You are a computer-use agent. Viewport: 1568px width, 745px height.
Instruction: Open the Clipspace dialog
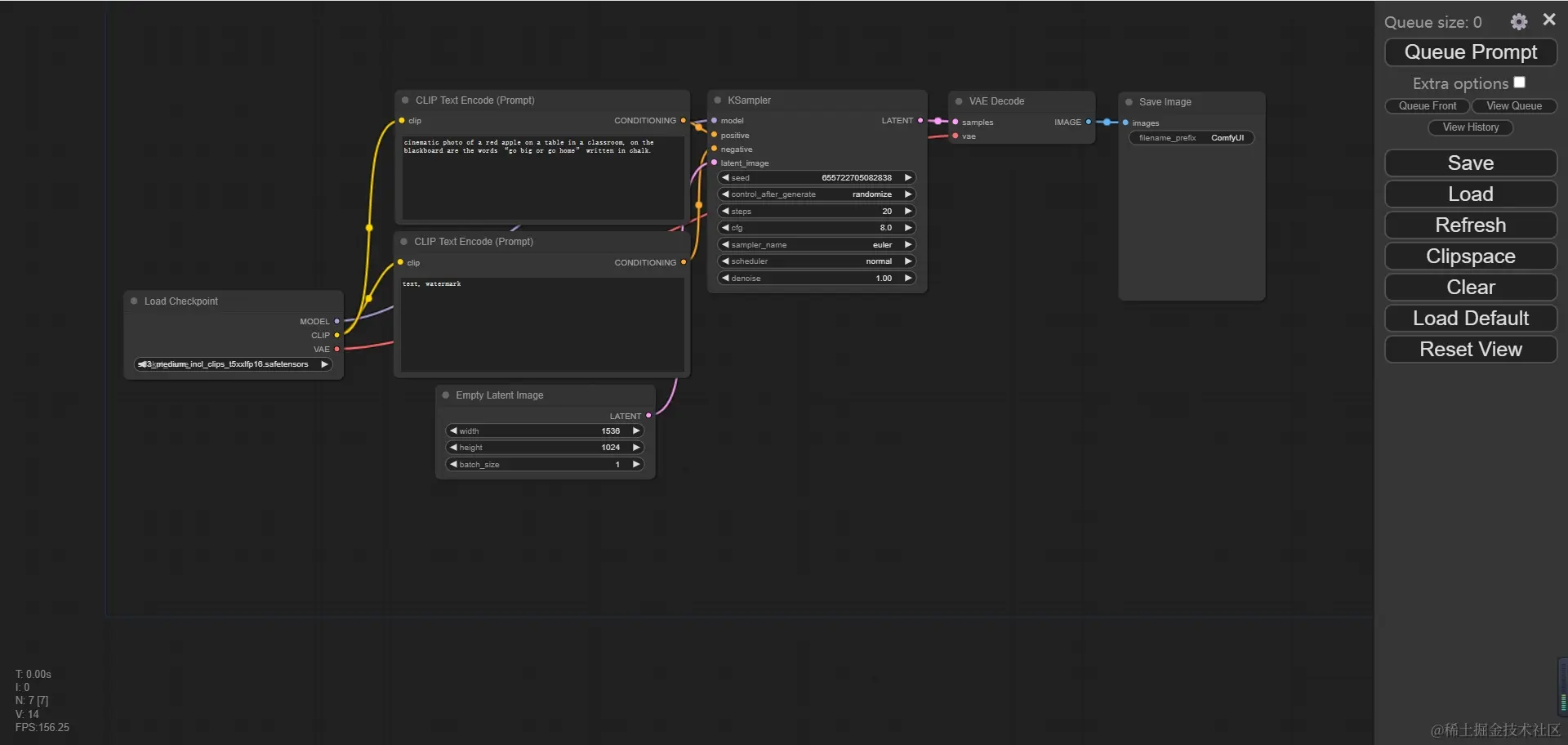(x=1471, y=257)
